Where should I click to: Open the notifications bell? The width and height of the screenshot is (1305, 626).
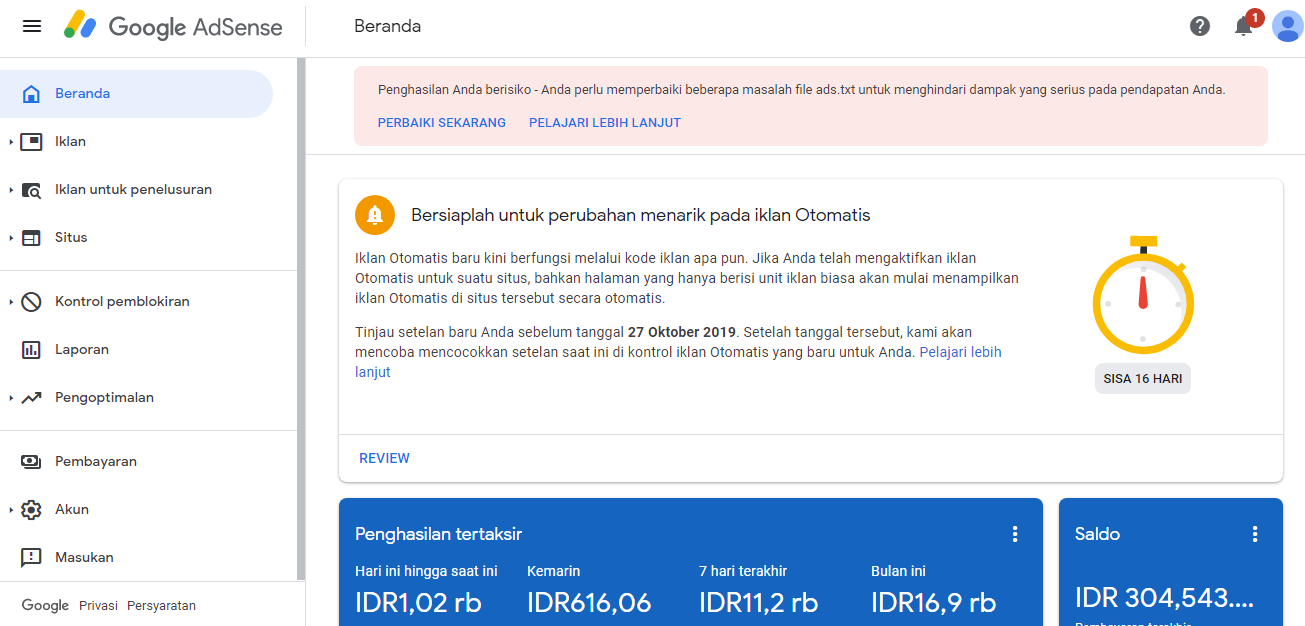coord(1243,27)
